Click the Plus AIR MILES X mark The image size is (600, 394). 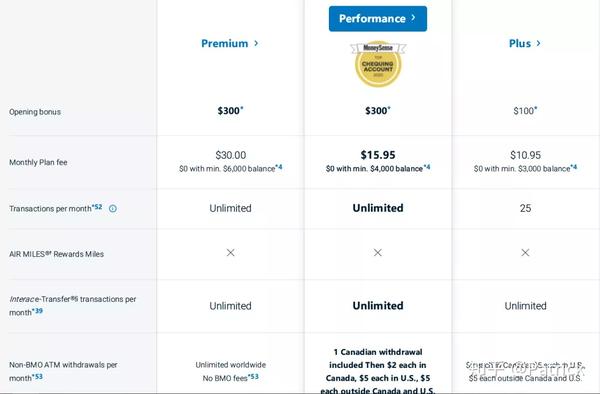(525, 252)
